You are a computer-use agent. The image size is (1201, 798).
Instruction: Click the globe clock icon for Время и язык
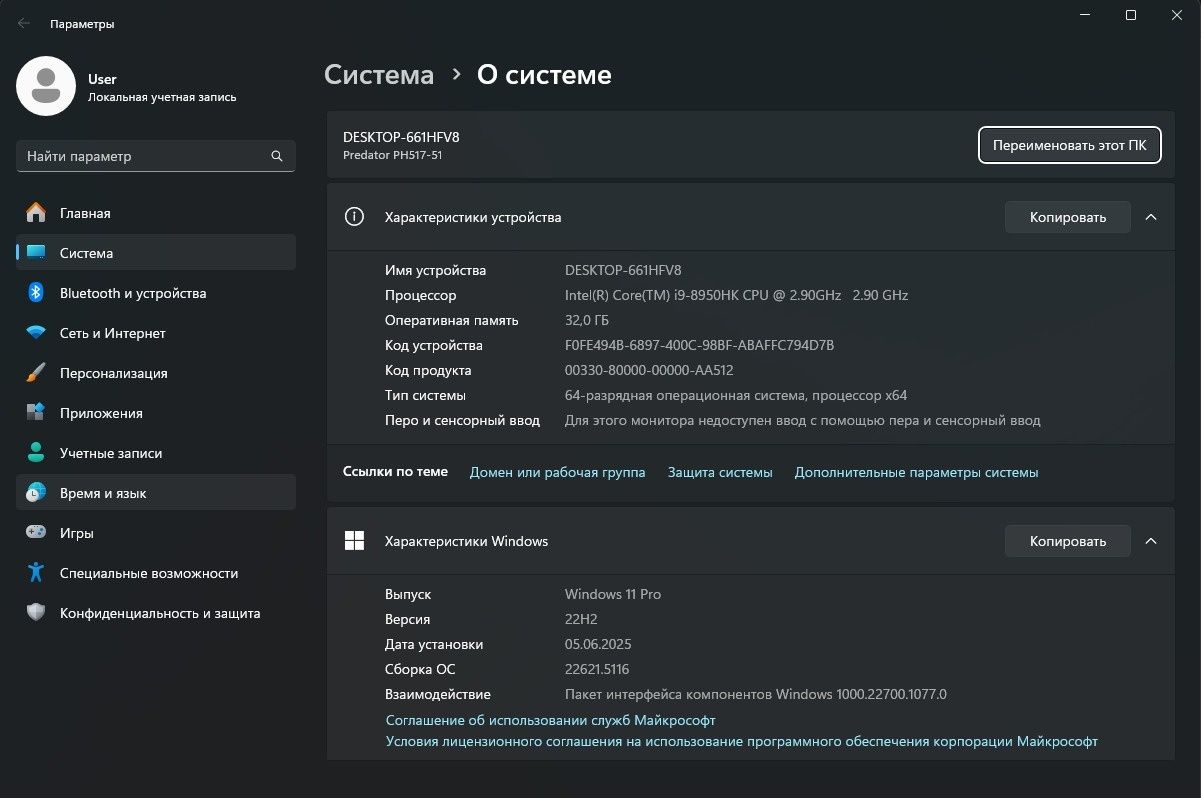(x=36, y=493)
